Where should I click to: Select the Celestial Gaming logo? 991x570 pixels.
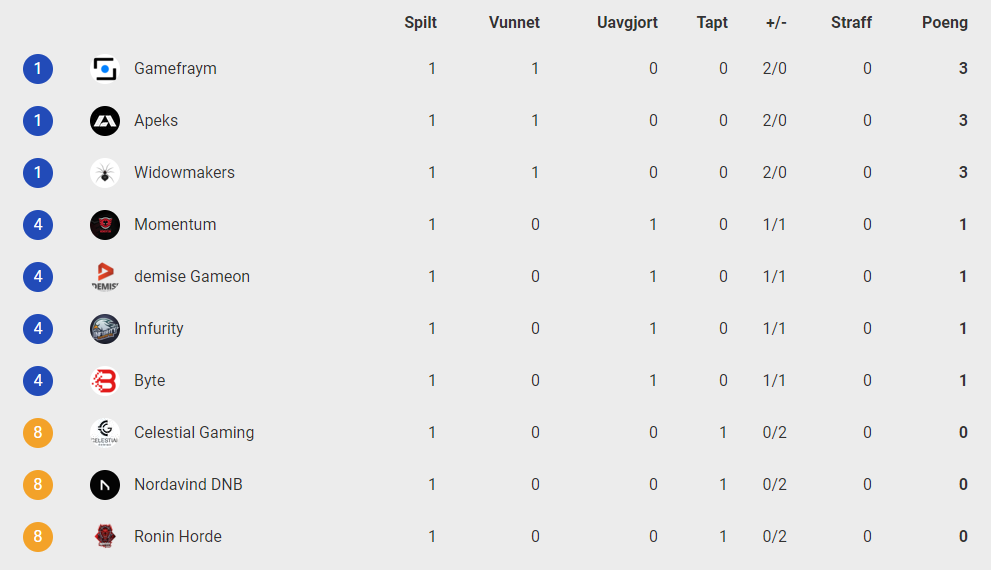105,433
